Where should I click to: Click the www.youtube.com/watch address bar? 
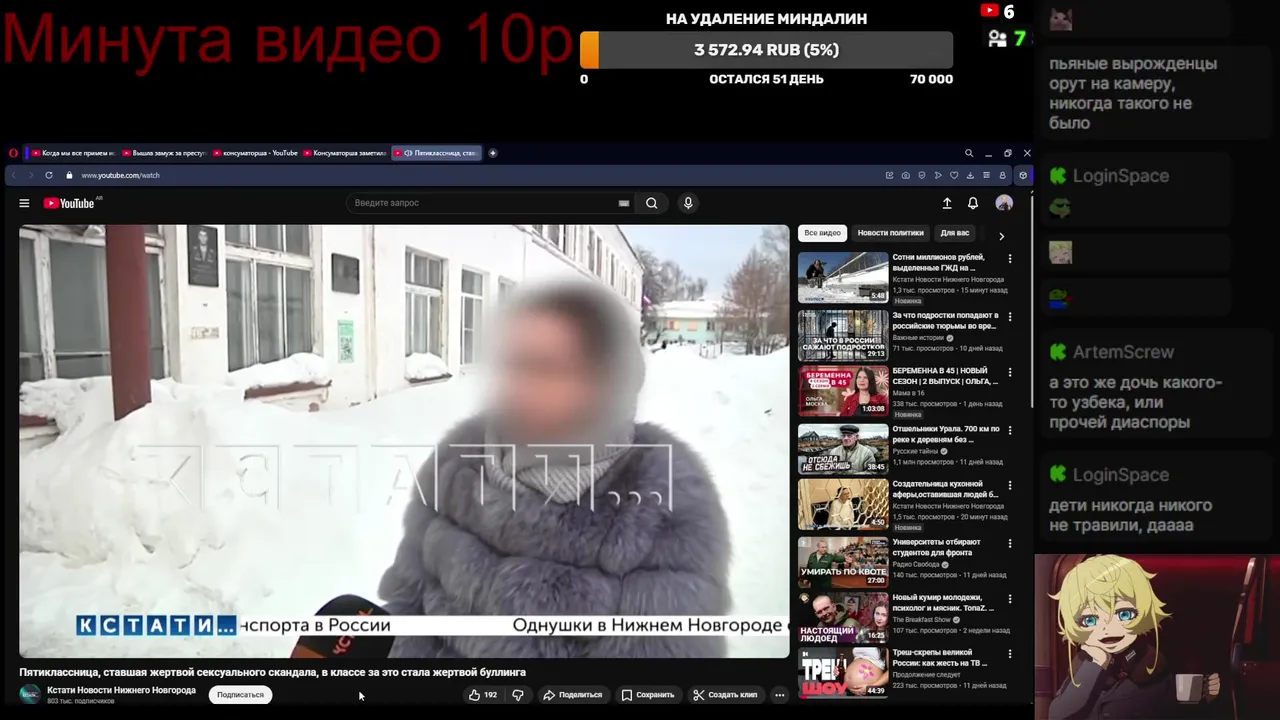(120, 175)
